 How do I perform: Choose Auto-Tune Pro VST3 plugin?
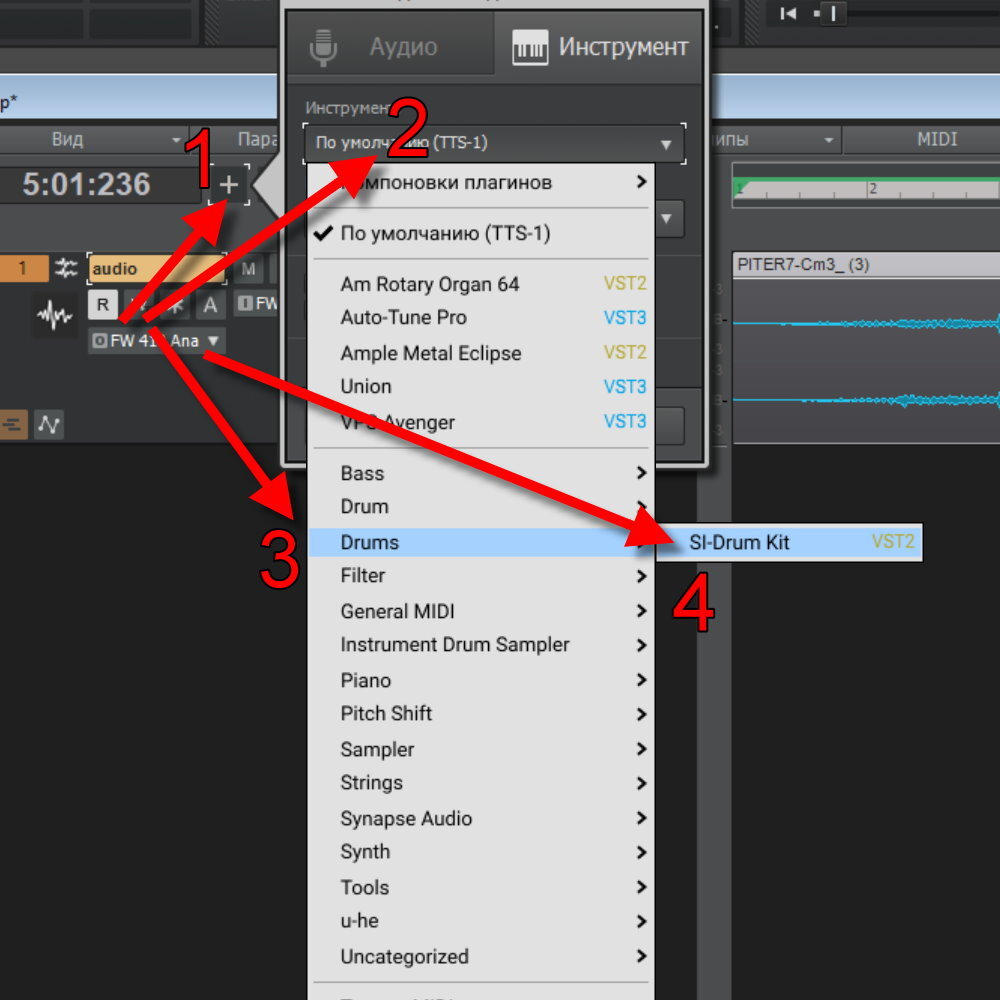pos(482,318)
